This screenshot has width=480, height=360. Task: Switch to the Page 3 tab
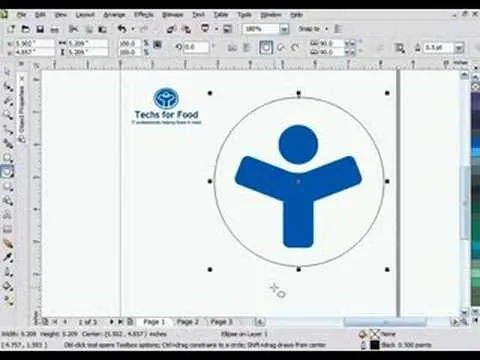[x=221, y=322]
